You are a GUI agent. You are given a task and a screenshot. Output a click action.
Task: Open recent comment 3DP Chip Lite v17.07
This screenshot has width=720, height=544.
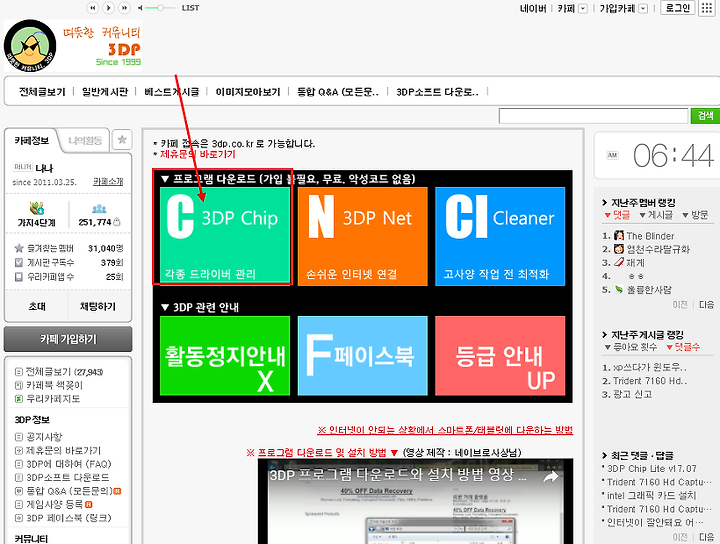coord(652,469)
